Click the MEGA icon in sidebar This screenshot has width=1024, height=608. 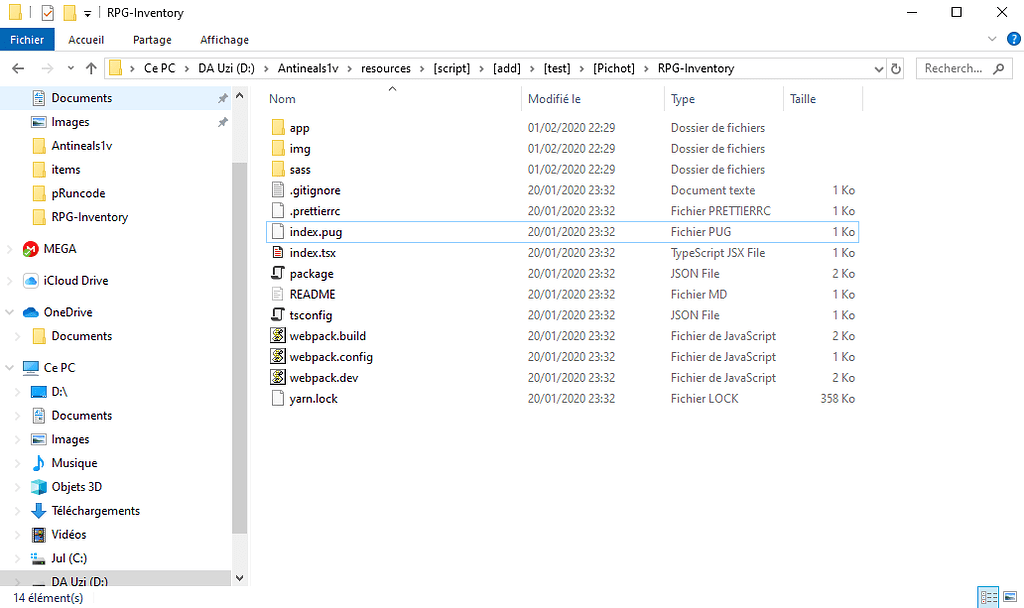point(31,249)
